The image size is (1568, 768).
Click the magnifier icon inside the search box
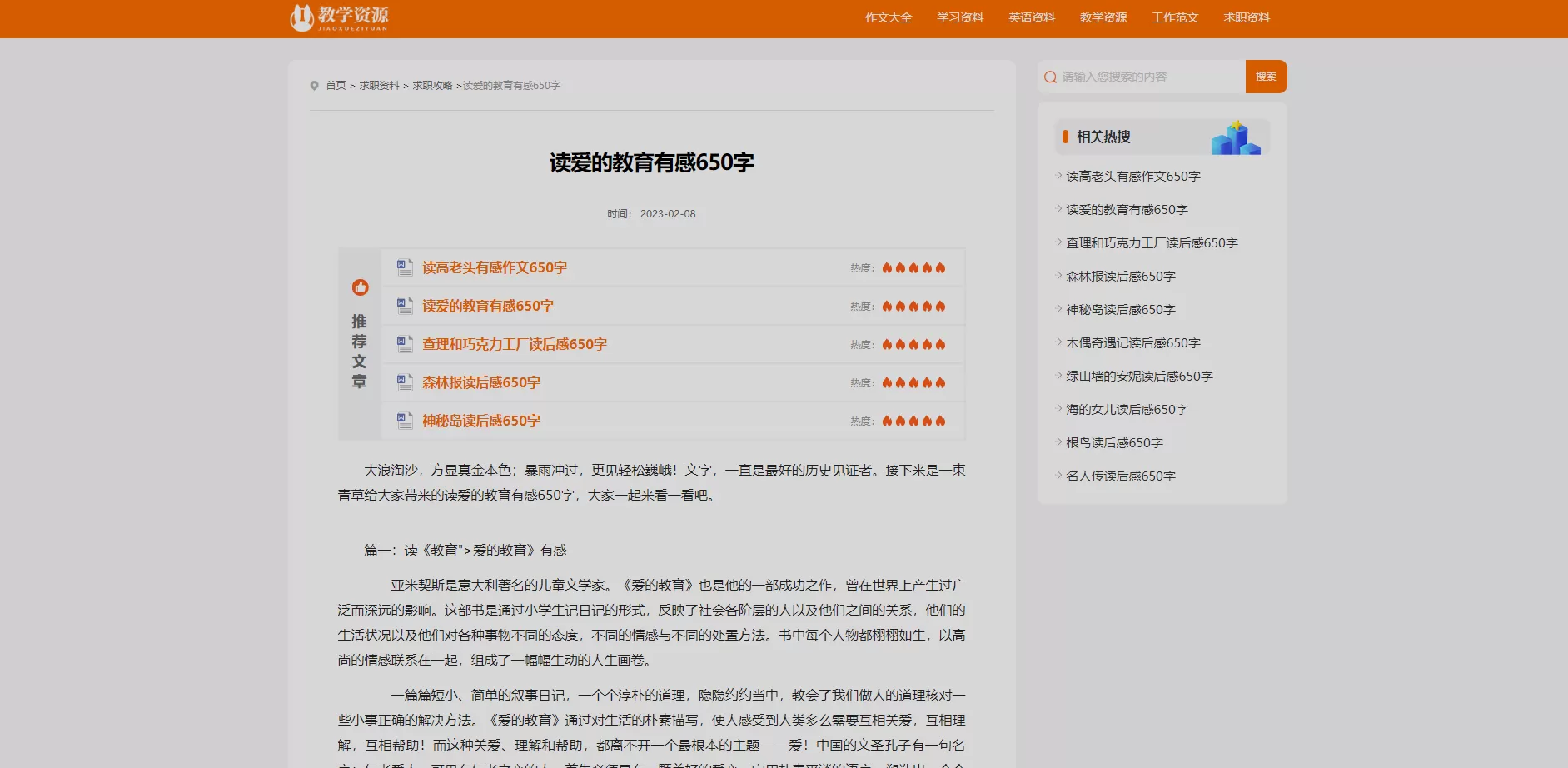tap(1050, 76)
